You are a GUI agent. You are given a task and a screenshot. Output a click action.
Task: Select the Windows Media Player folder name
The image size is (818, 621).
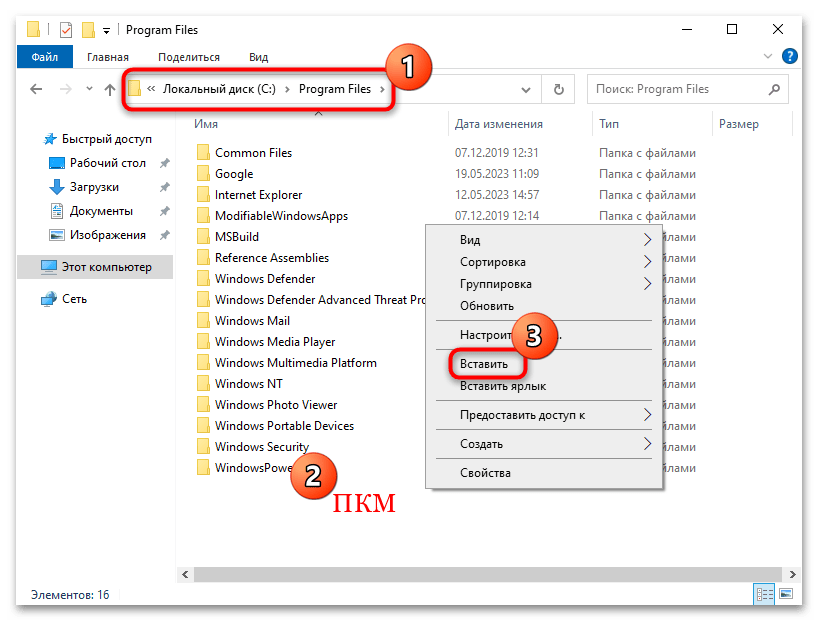pyautogui.click(x=275, y=341)
